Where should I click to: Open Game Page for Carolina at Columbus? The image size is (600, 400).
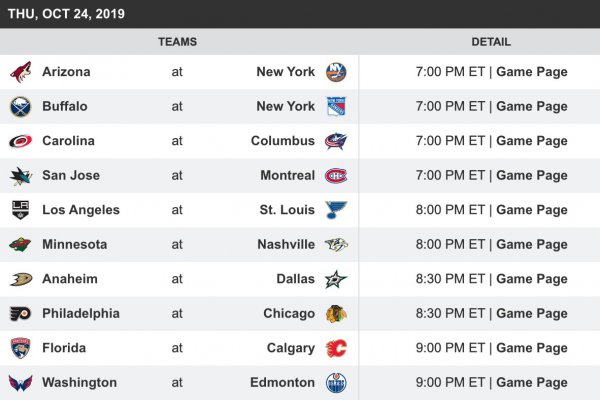point(531,141)
